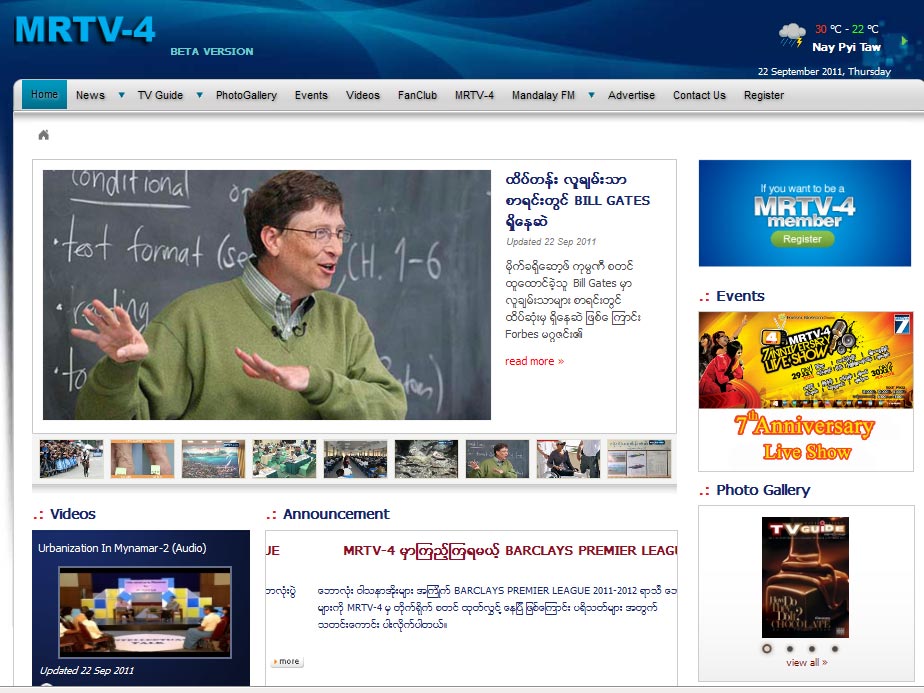Select the green tables meeting thumbnail
This screenshot has height=693, width=924.
(x=284, y=458)
